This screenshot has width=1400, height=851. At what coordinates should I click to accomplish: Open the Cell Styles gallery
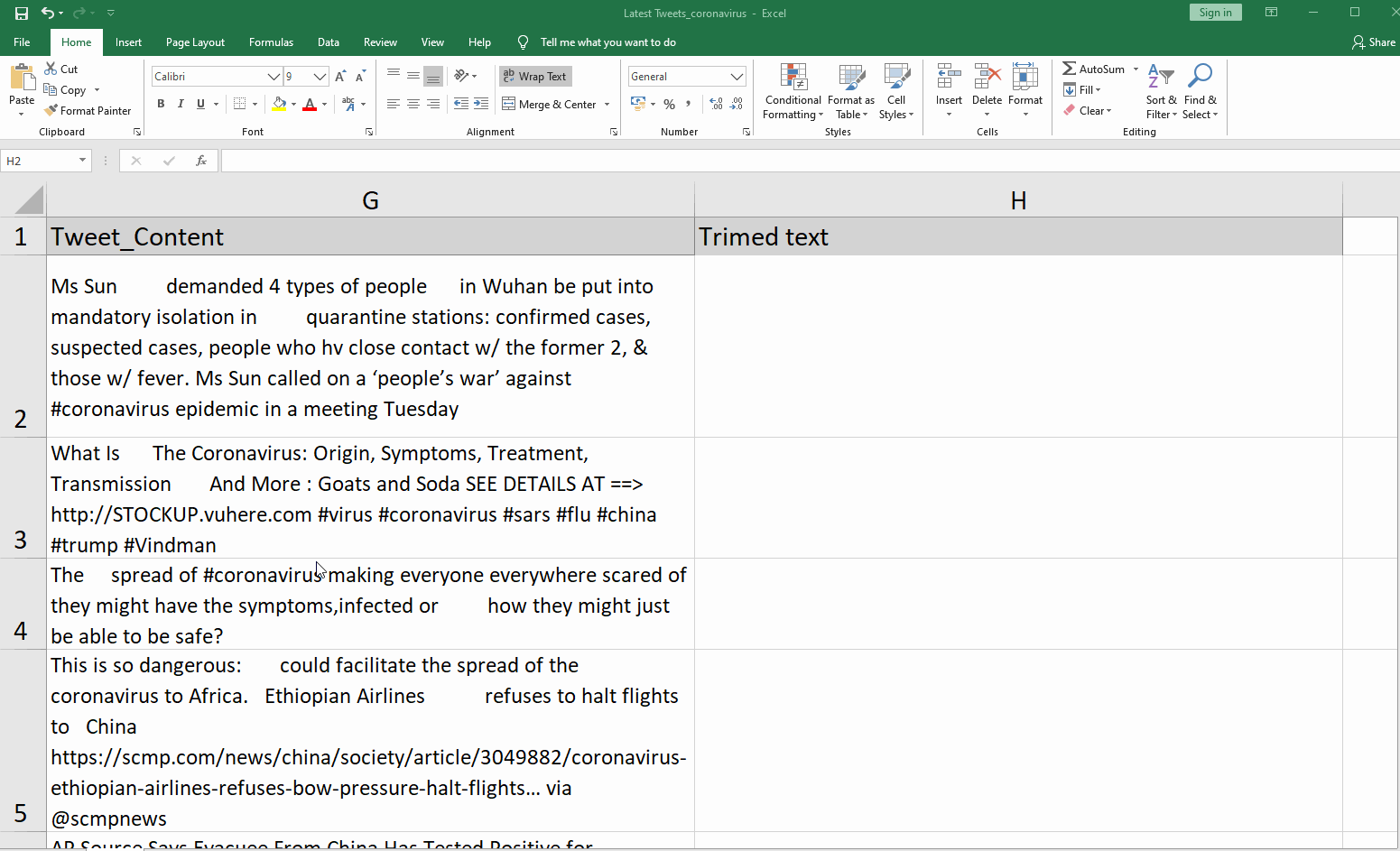896,91
